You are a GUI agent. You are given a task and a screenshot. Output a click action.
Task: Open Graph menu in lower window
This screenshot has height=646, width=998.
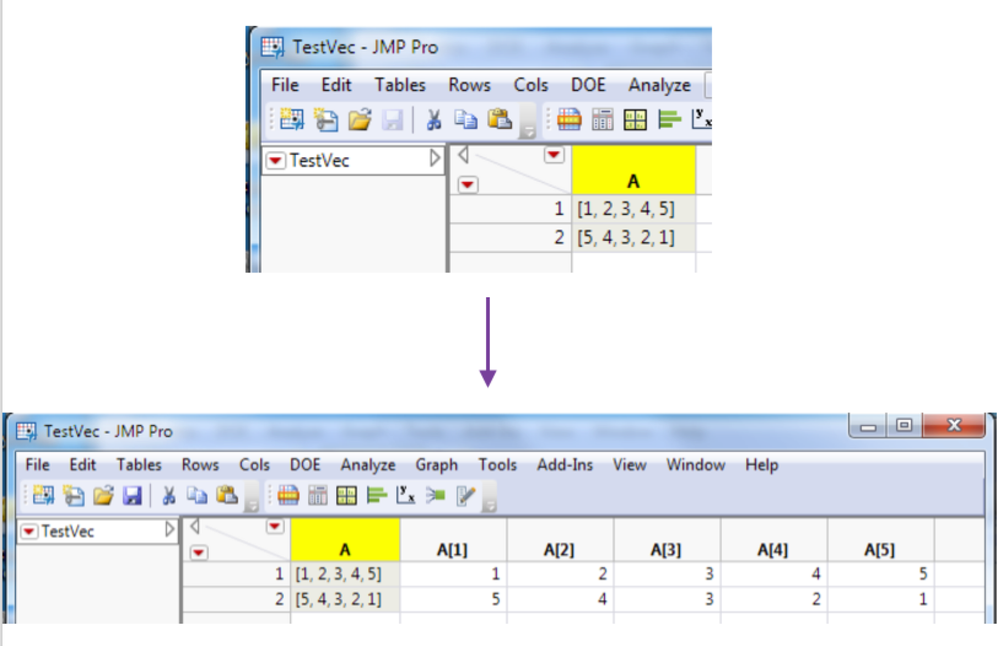437,465
